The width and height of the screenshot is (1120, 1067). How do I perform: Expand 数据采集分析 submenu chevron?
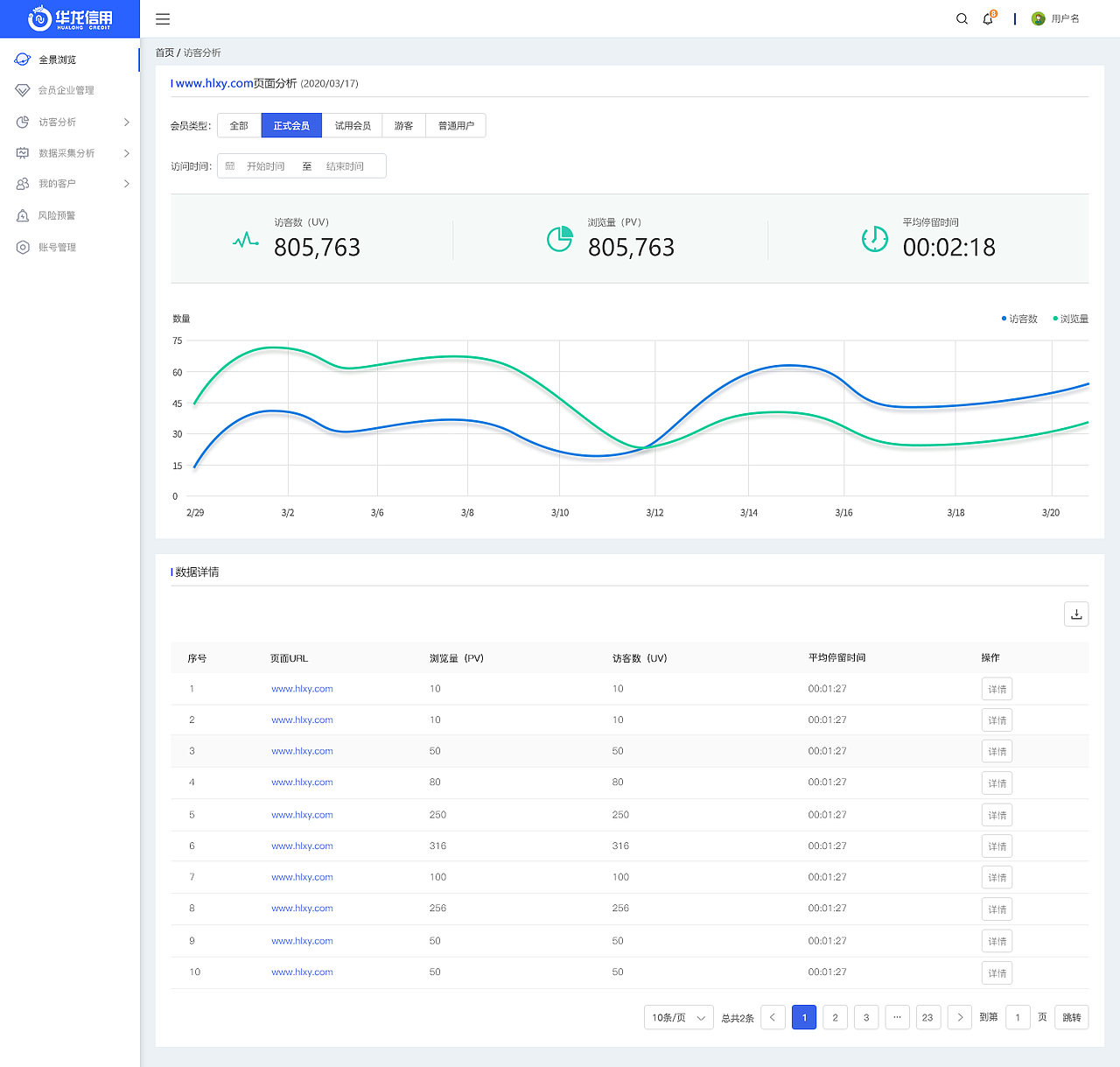[x=127, y=153]
